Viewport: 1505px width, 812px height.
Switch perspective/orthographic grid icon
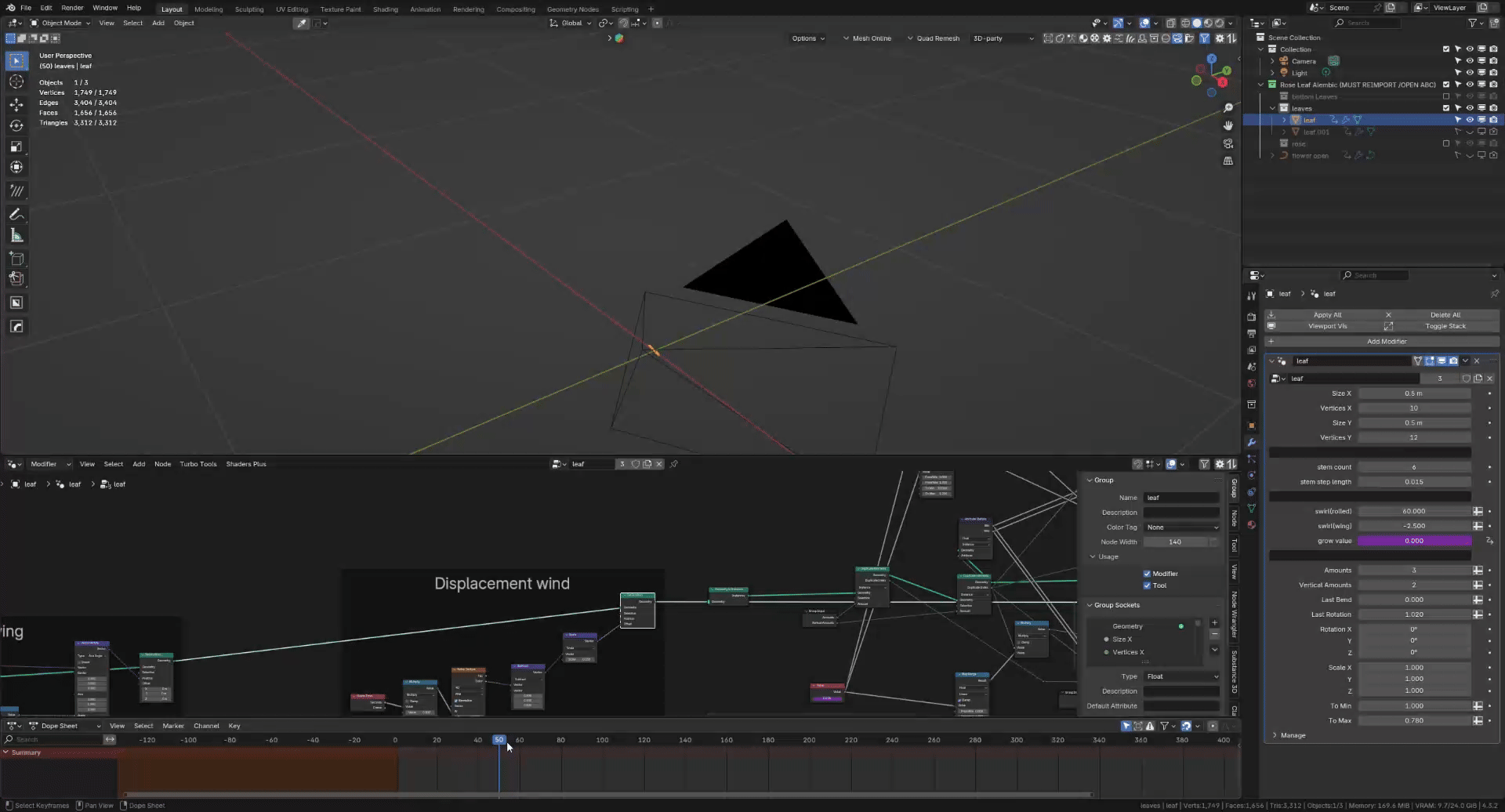click(1228, 161)
